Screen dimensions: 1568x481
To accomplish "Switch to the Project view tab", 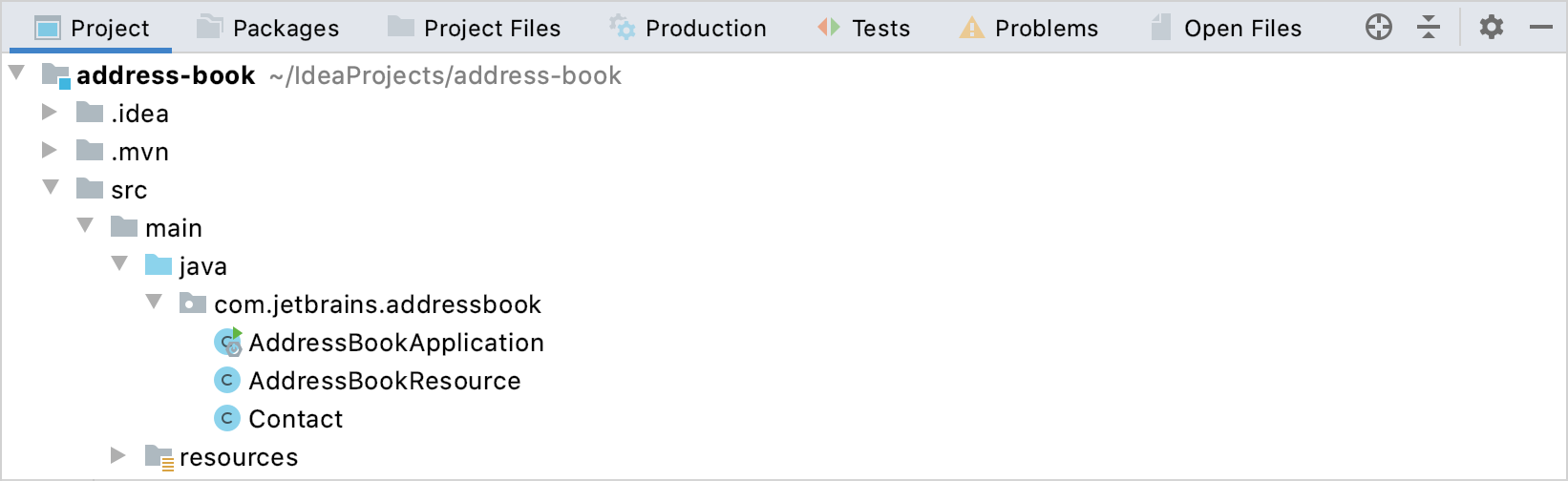I will 92,29.
